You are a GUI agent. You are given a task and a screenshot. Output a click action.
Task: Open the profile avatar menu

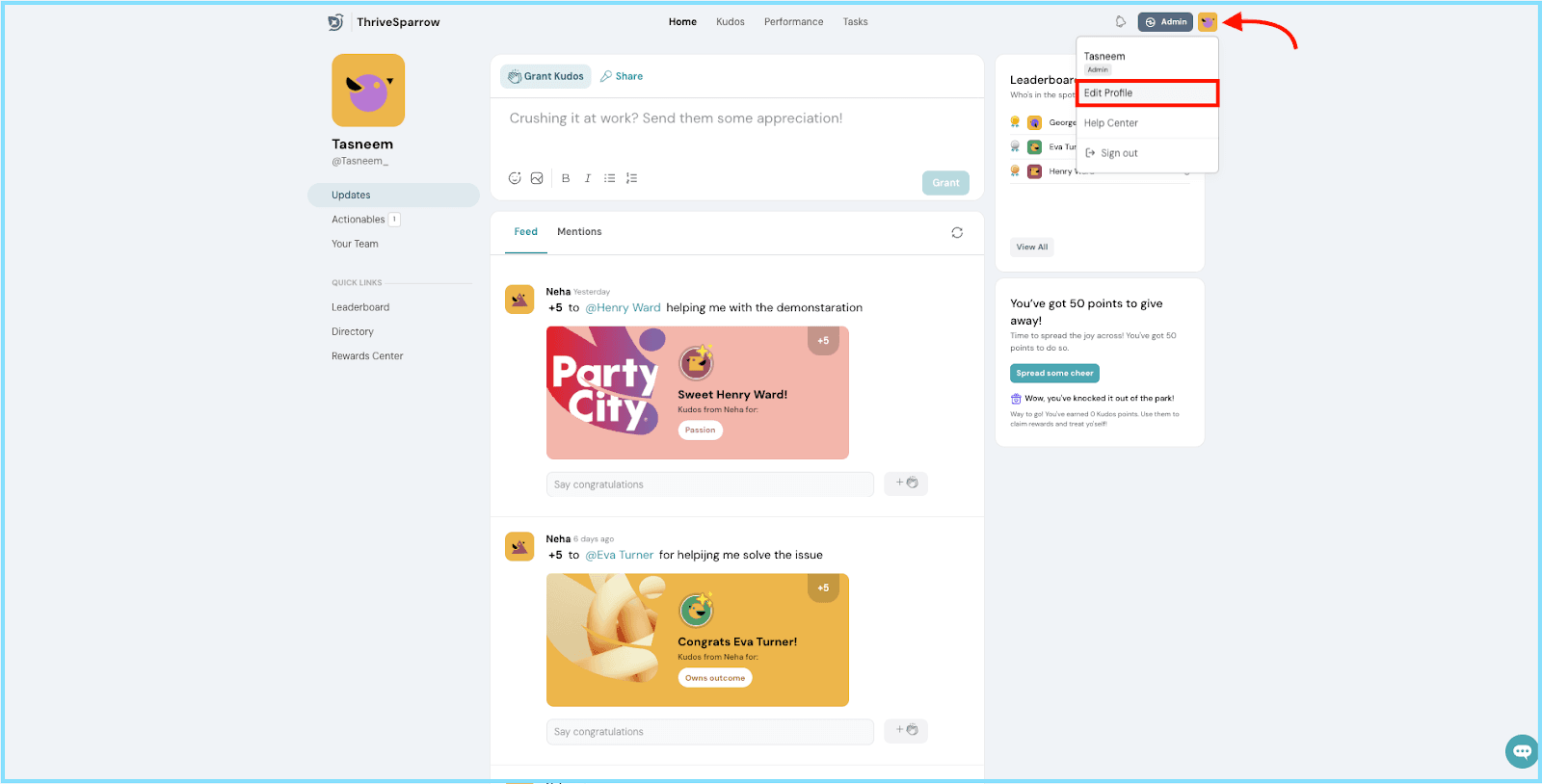click(1208, 22)
